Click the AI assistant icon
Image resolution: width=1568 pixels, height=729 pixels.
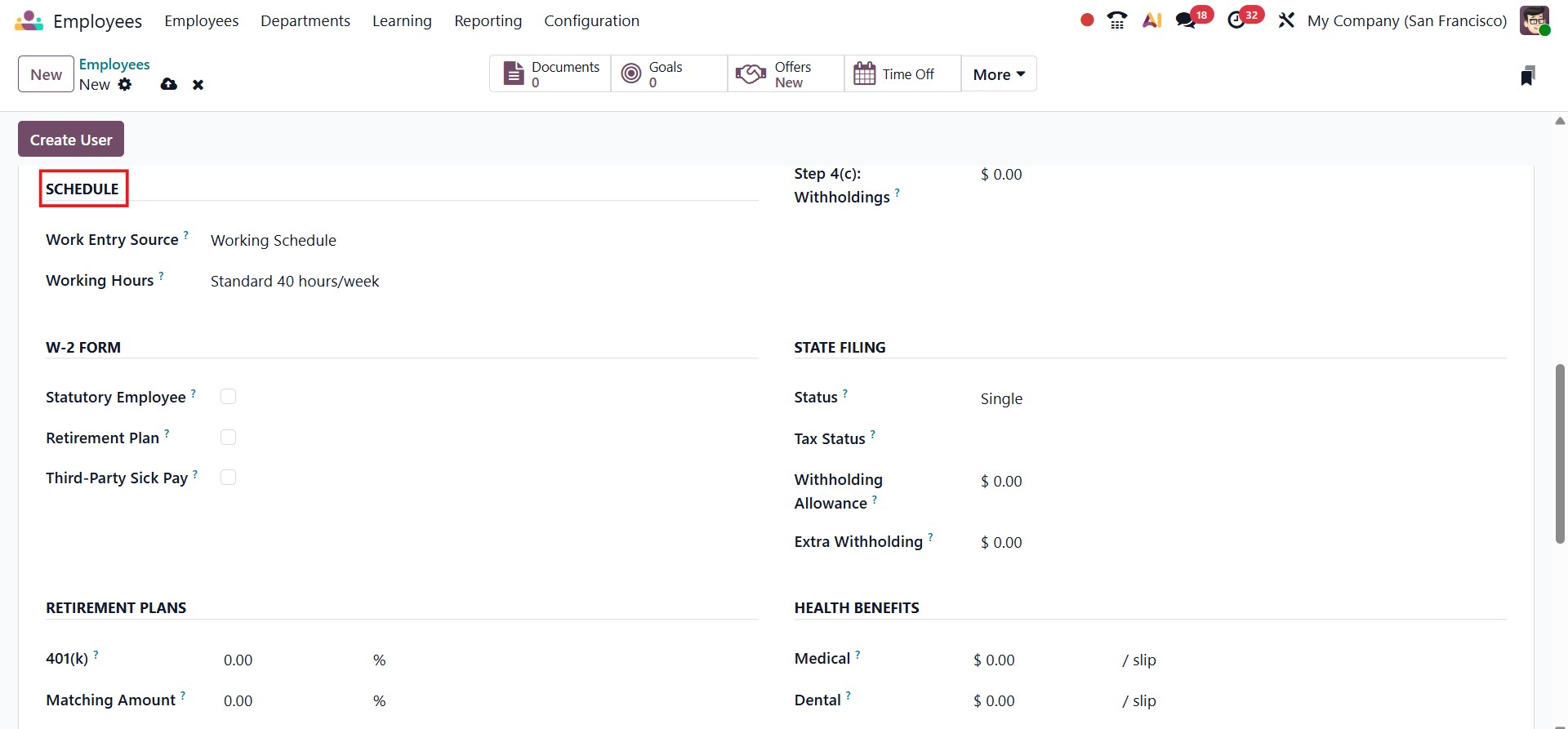coord(1151,20)
